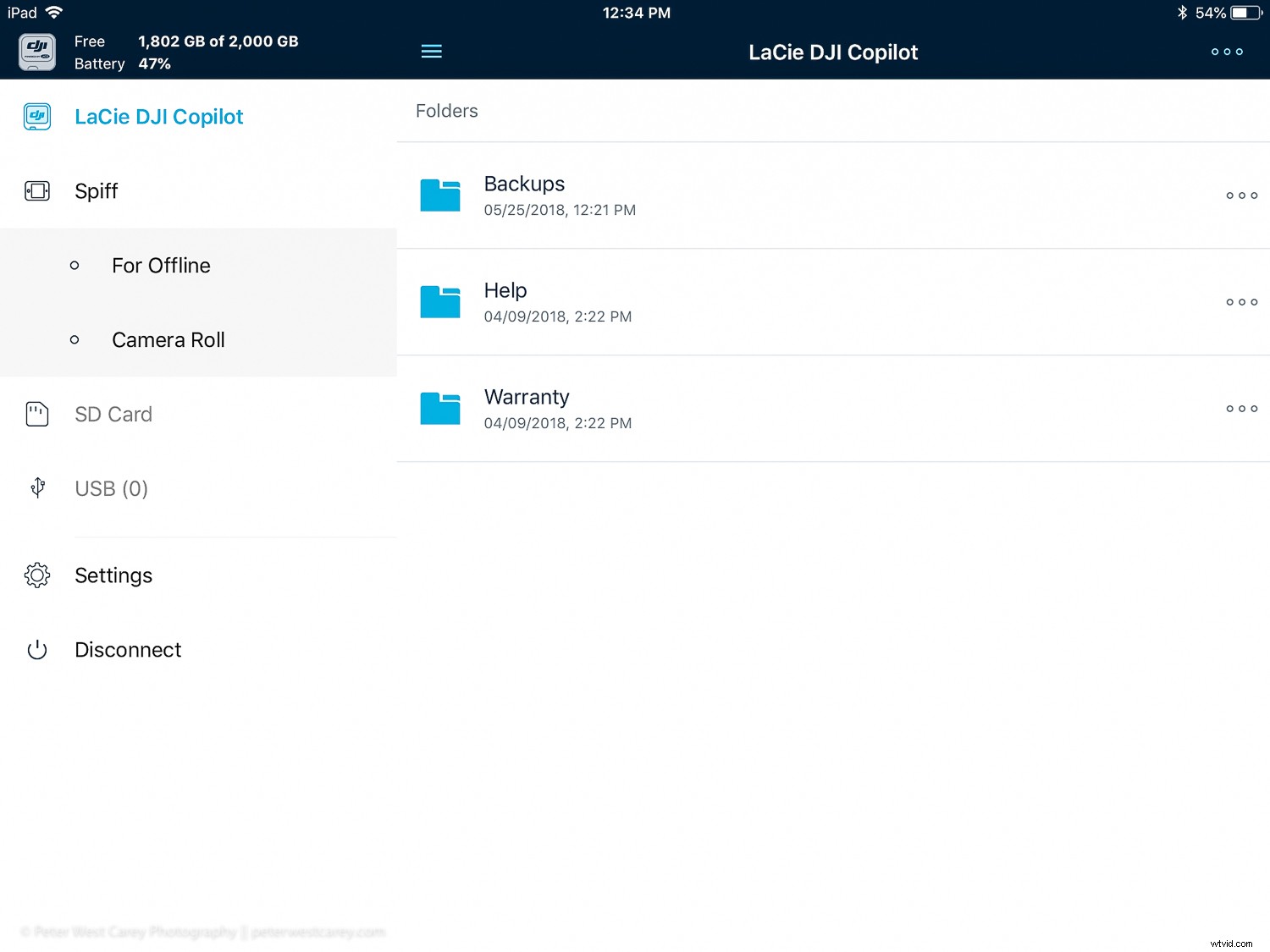Open Help folder options menu
This screenshot has height=952, width=1270.
pyautogui.click(x=1241, y=301)
